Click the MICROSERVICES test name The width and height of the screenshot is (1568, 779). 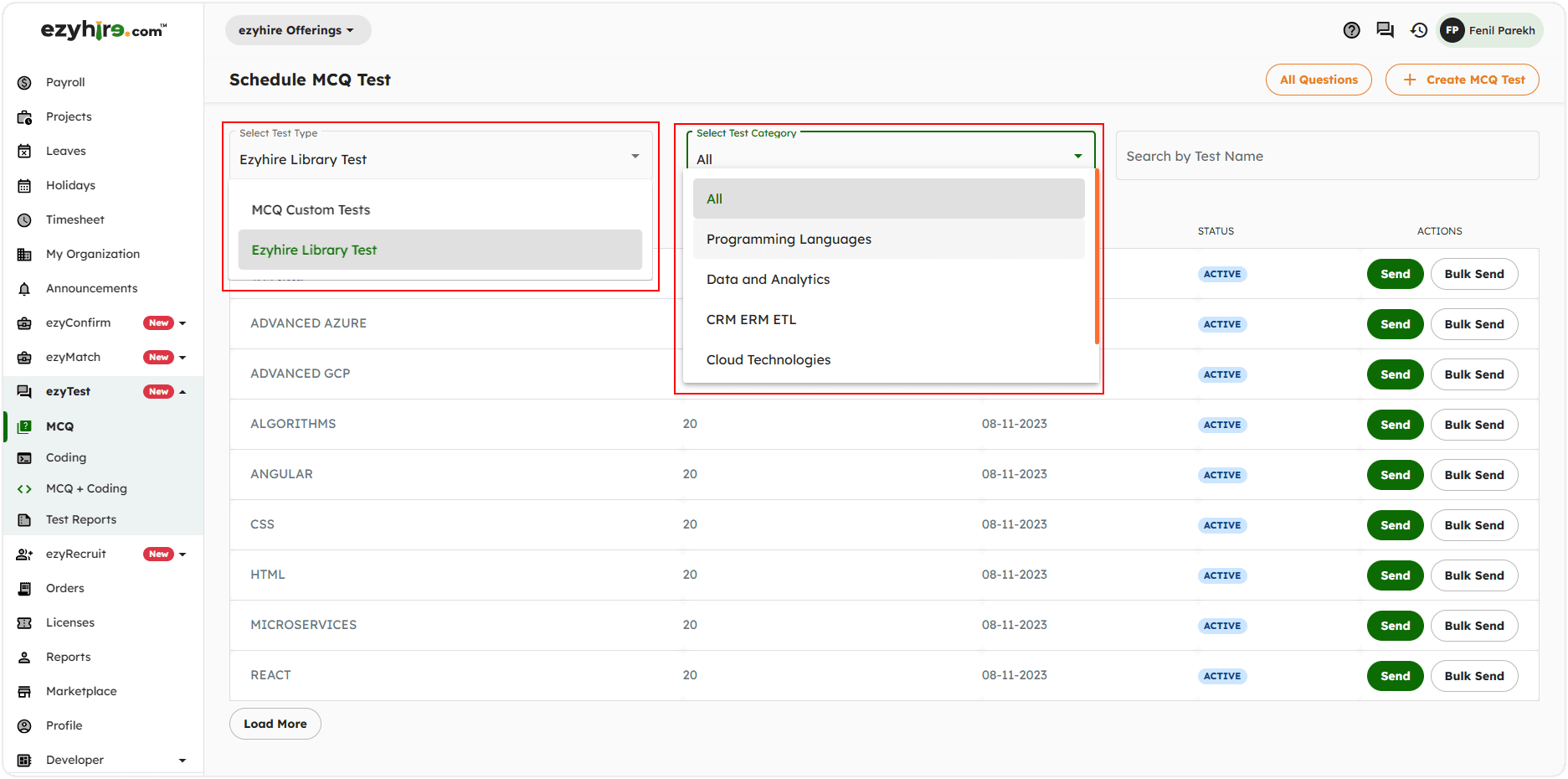click(303, 625)
